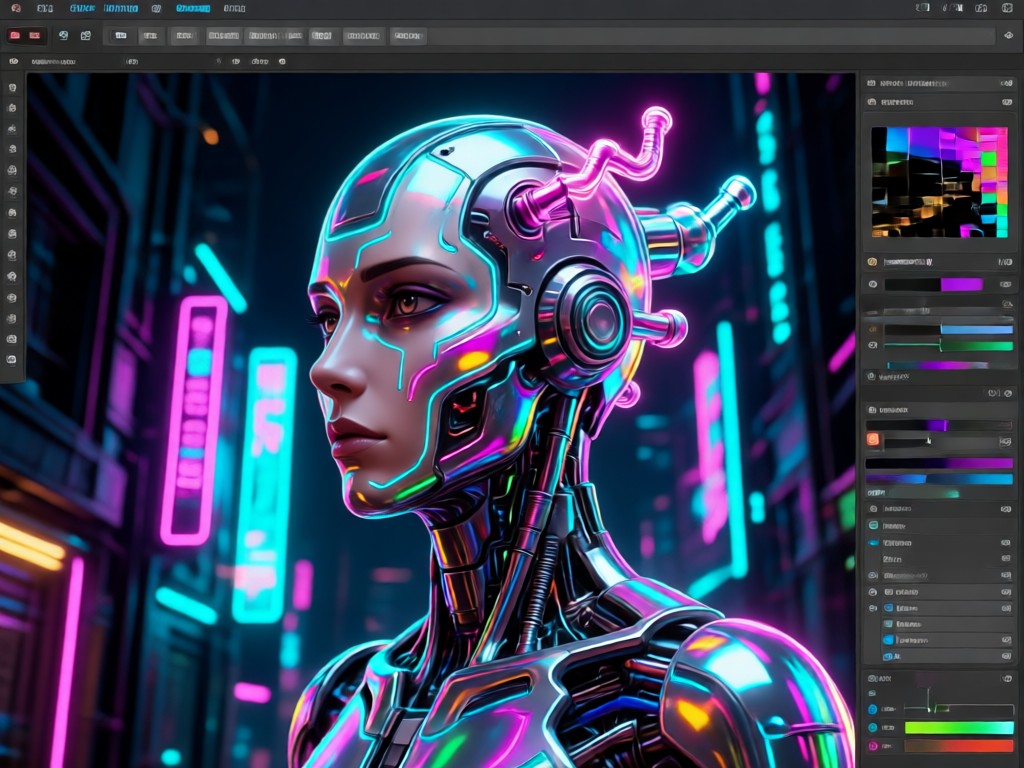Click the app logo at the menu bar's start
1024x768 pixels.
click(x=16, y=8)
